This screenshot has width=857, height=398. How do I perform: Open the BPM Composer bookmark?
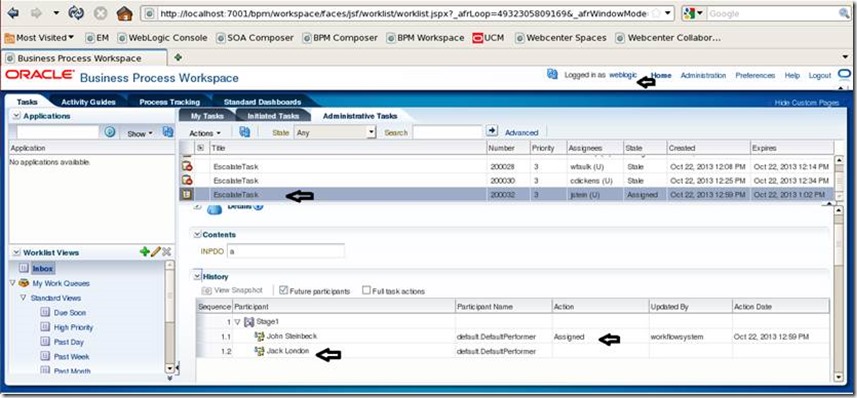click(x=339, y=38)
